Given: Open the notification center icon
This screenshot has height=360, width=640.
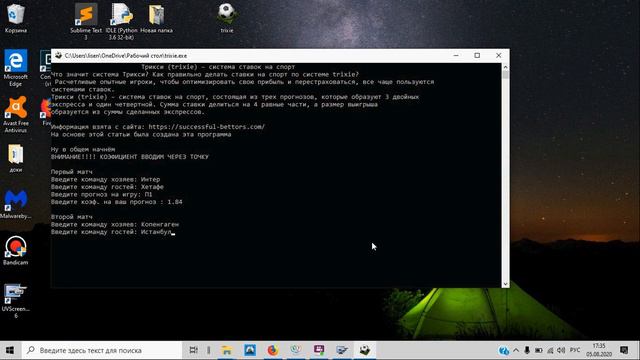Looking at the screenshot, I should pos(624,350).
